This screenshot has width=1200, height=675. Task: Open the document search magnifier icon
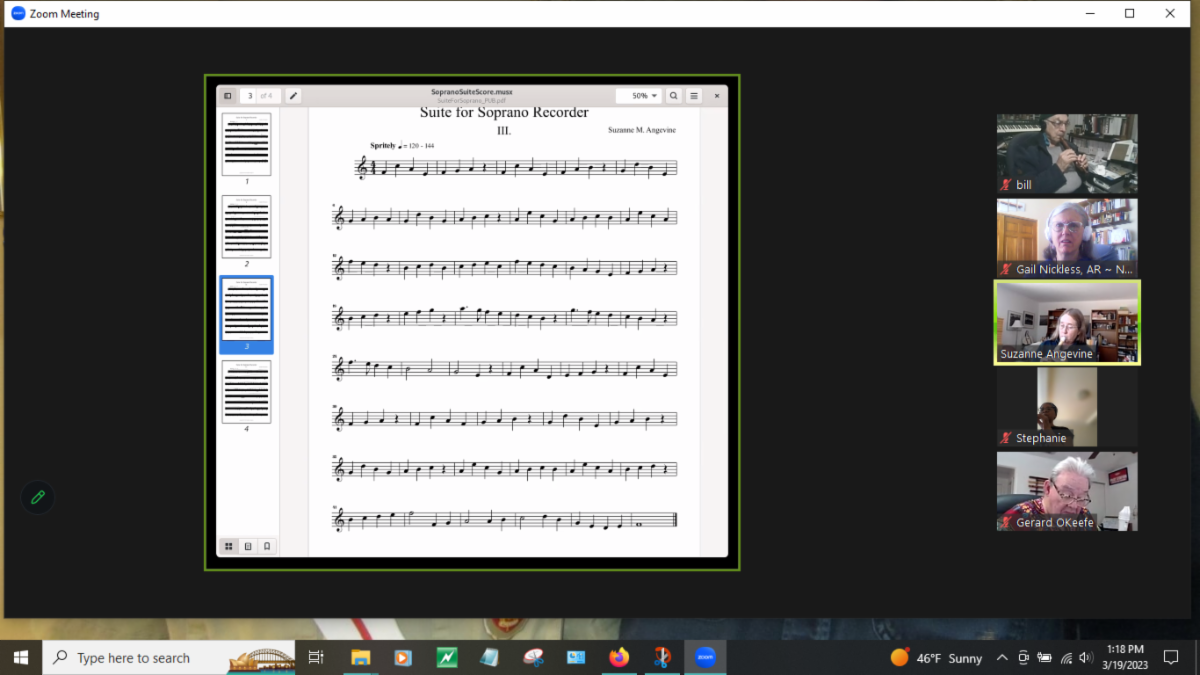point(674,96)
